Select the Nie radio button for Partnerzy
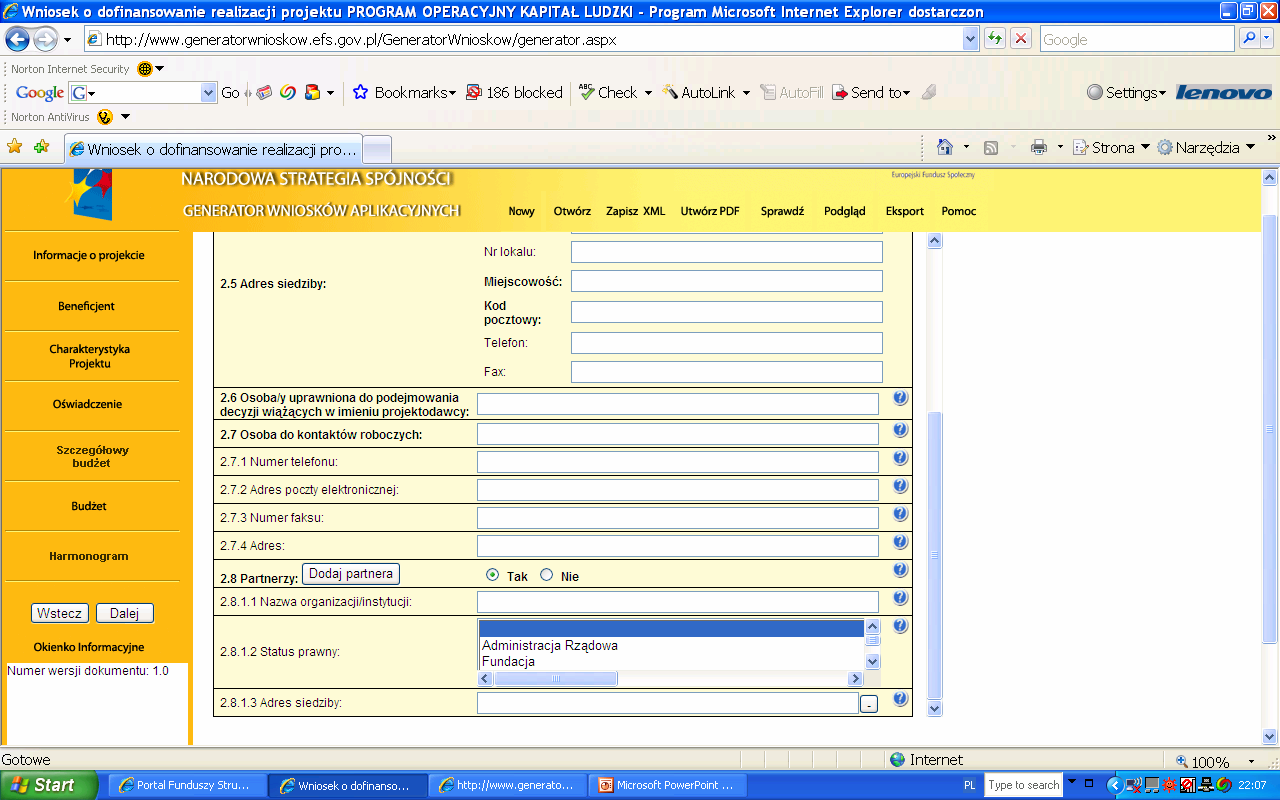 click(x=546, y=575)
